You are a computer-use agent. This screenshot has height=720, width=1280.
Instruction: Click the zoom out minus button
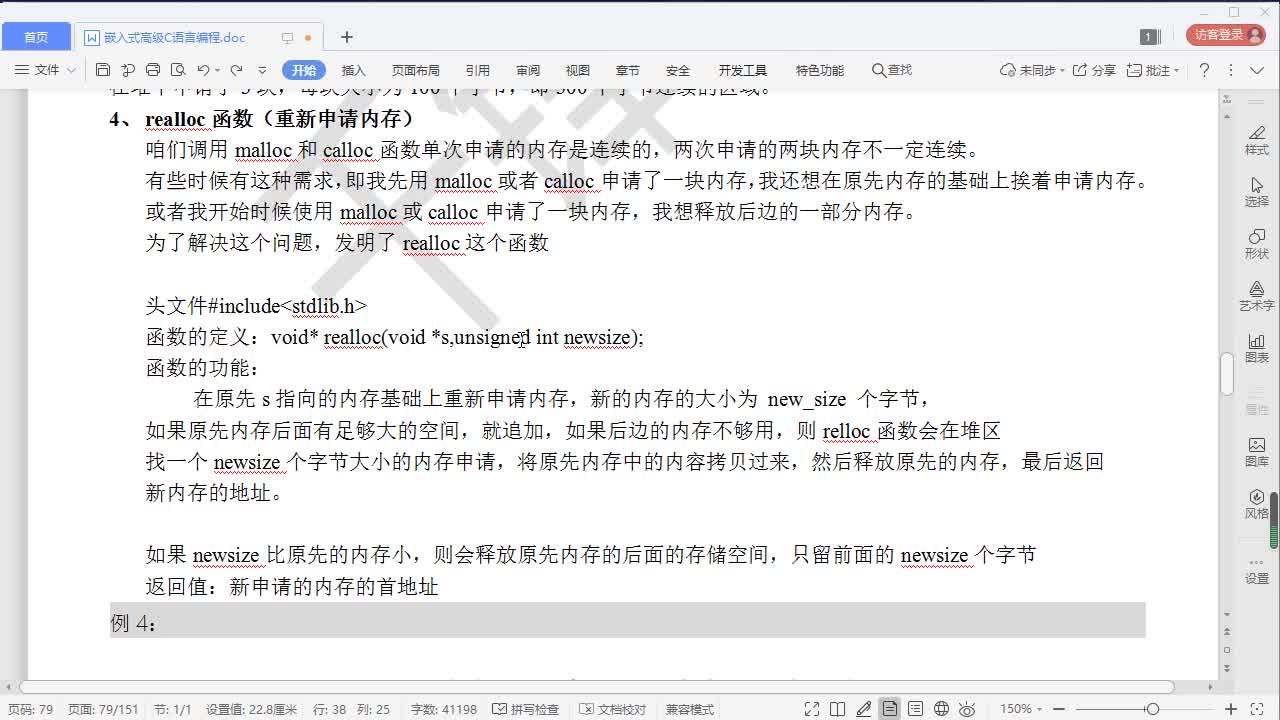[1059, 709]
